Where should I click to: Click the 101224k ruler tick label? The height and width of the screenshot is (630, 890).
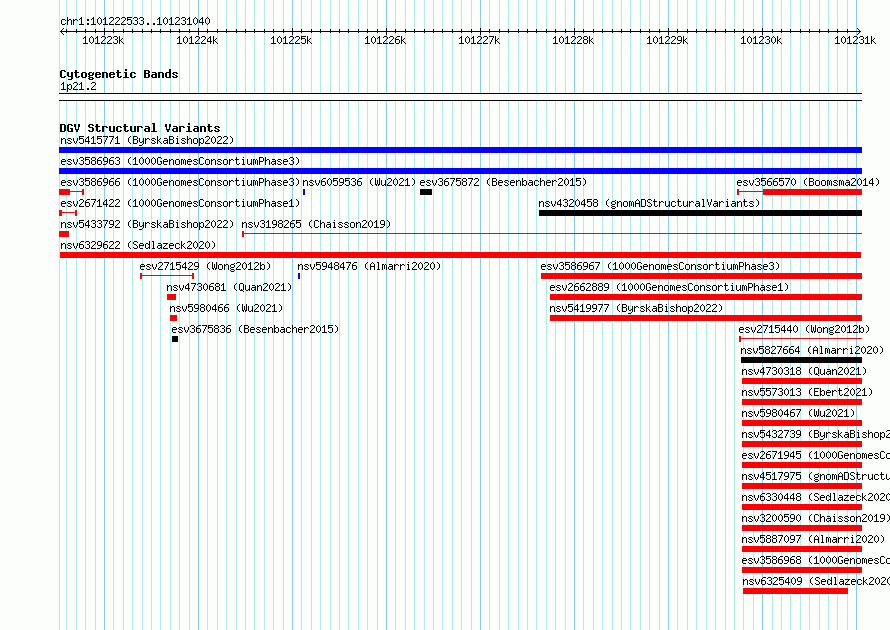coord(197,40)
